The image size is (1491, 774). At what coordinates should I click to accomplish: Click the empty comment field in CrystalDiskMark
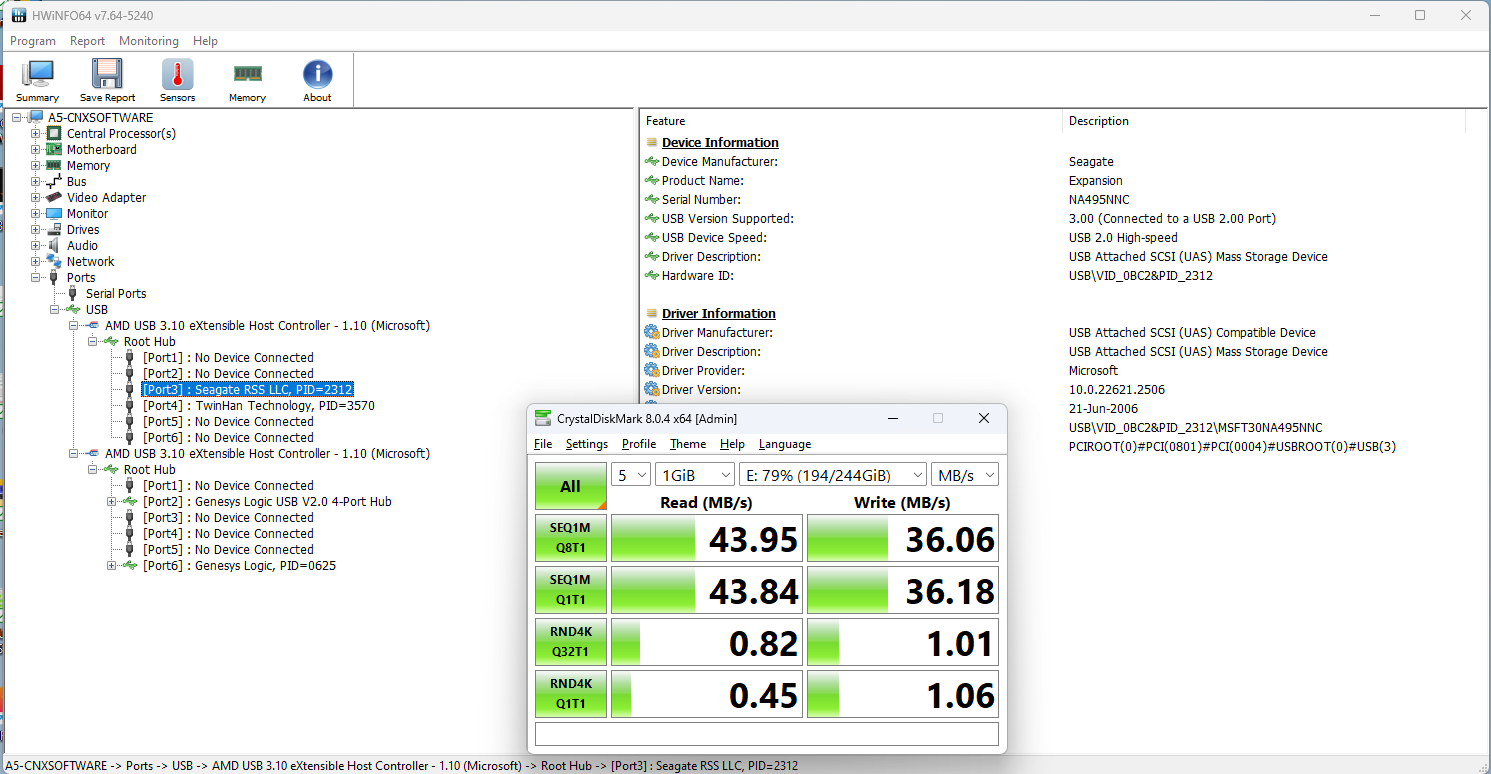[767, 734]
